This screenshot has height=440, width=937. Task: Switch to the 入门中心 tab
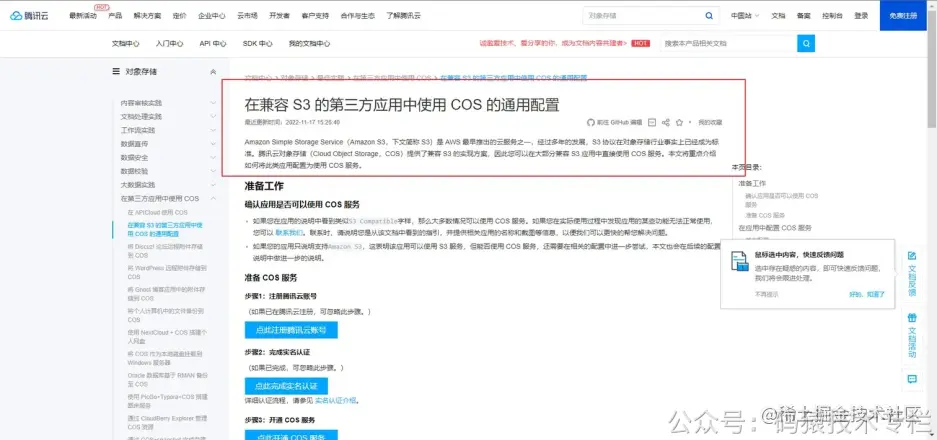(169, 44)
